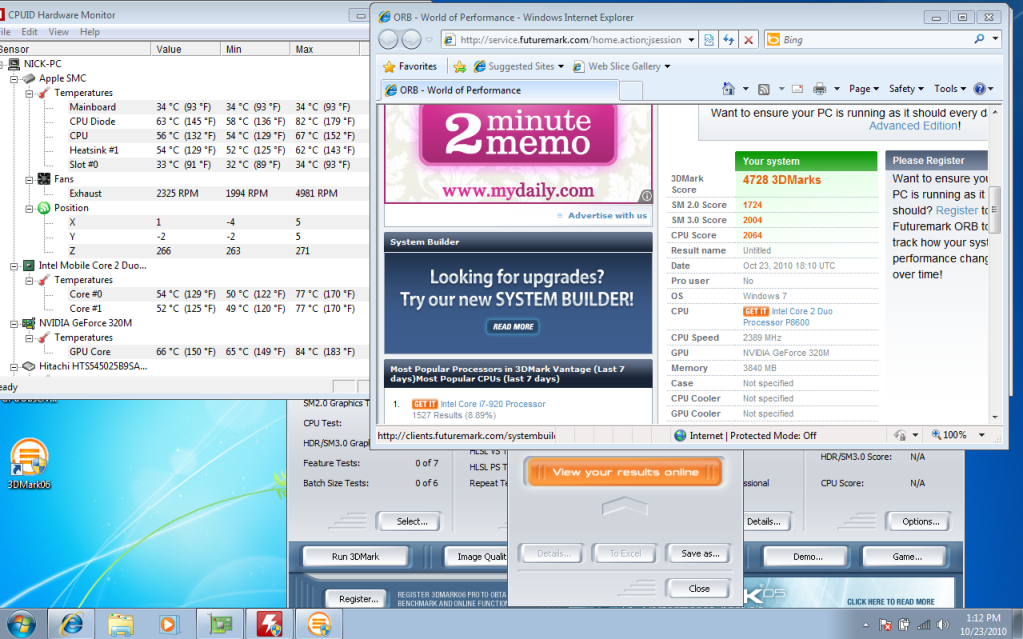This screenshot has height=639, width=1023.
Task: Click the ad info icon on mydaily banner
Action: click(x=646, y=195)
